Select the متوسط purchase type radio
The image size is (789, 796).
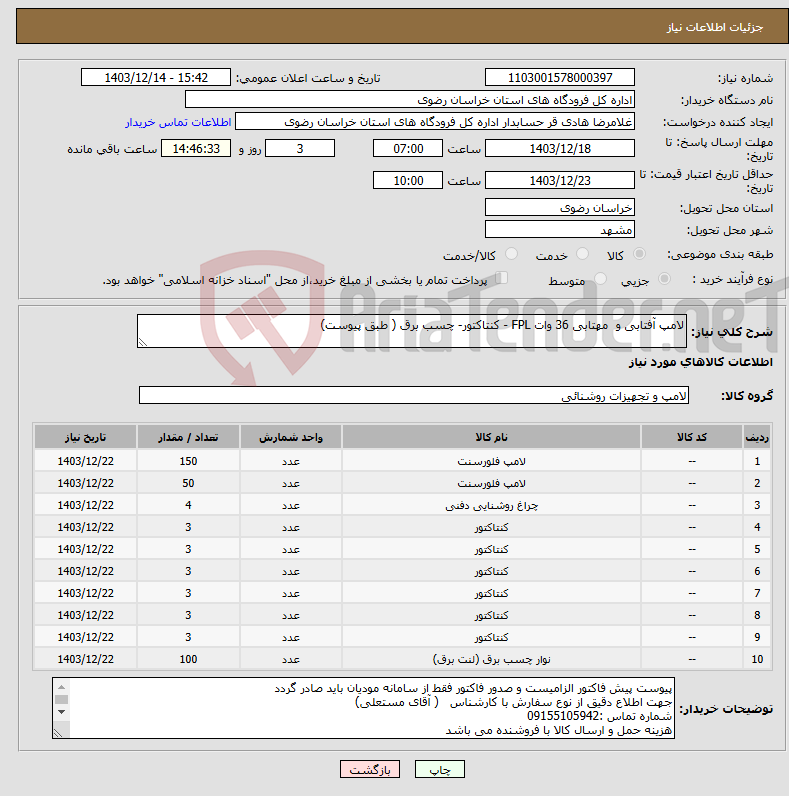tap(601, 279)
